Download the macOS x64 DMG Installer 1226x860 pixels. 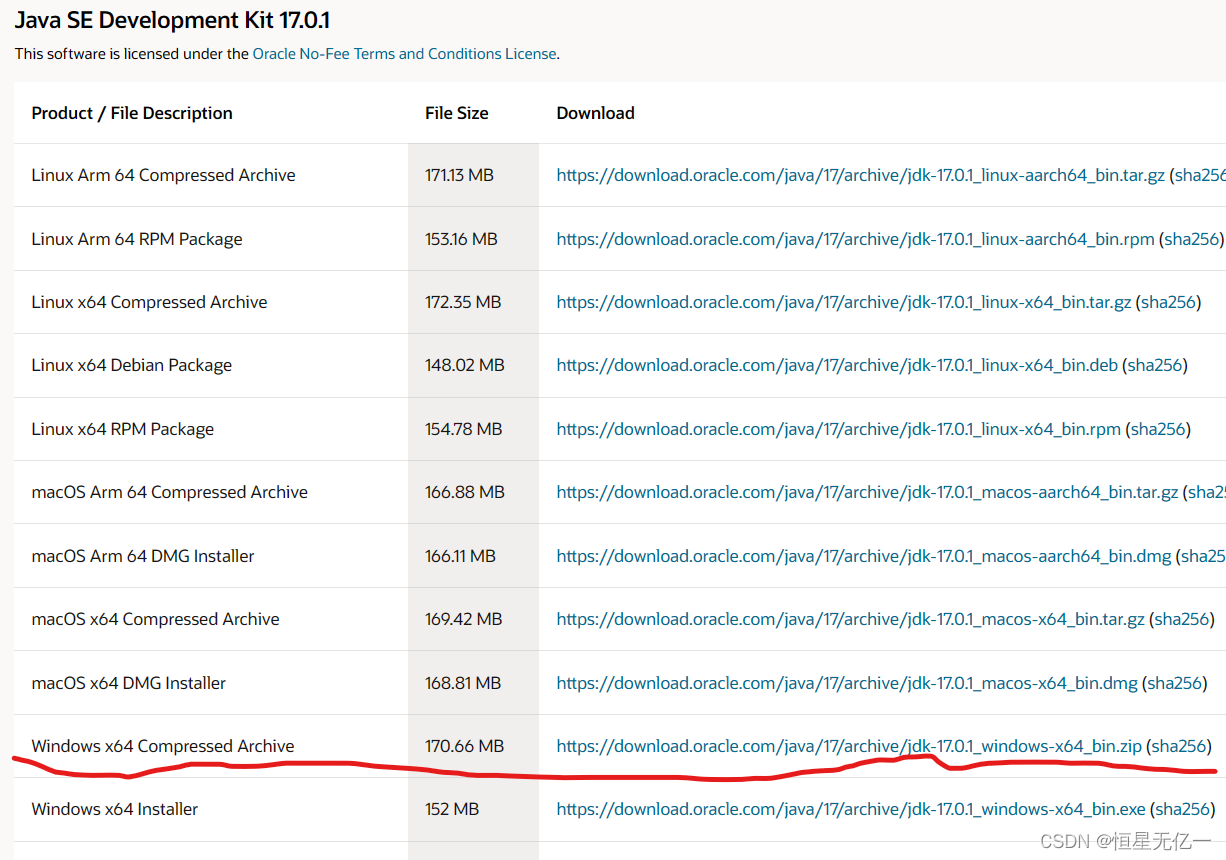click(845, 682)
